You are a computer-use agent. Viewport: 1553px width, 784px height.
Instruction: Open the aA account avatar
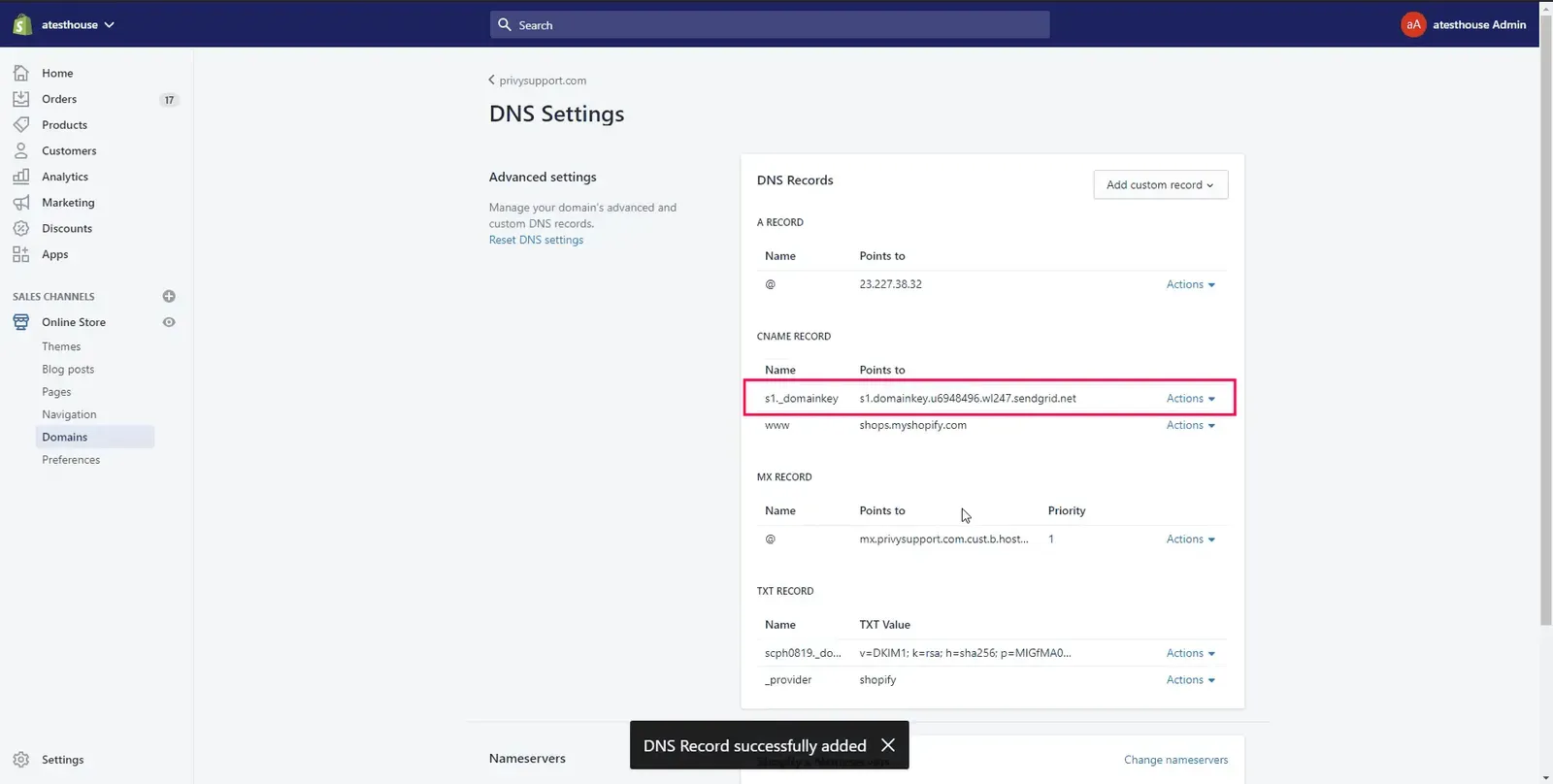coord(1413,24)
